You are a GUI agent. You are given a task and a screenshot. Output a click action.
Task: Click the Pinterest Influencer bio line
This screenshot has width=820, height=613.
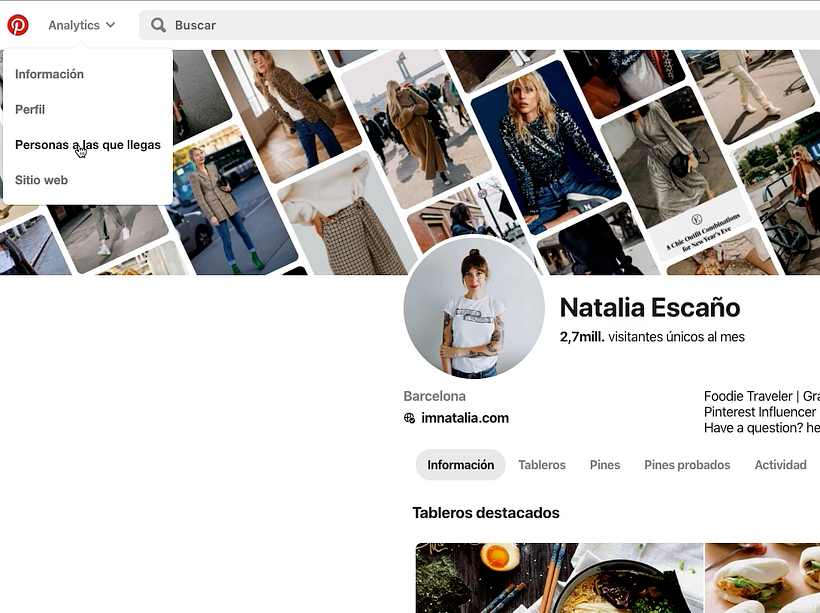click(x=761, y=412)
